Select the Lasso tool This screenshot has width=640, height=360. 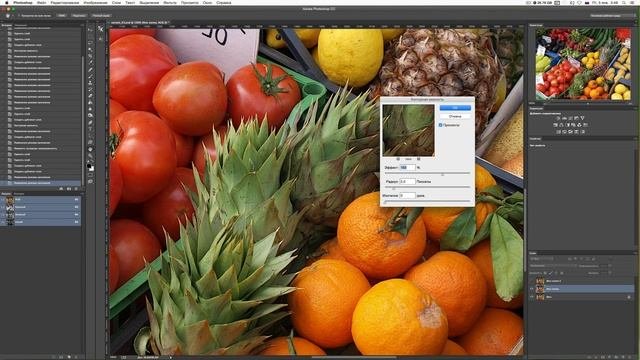pyautogui.click(x=90, y=42)
